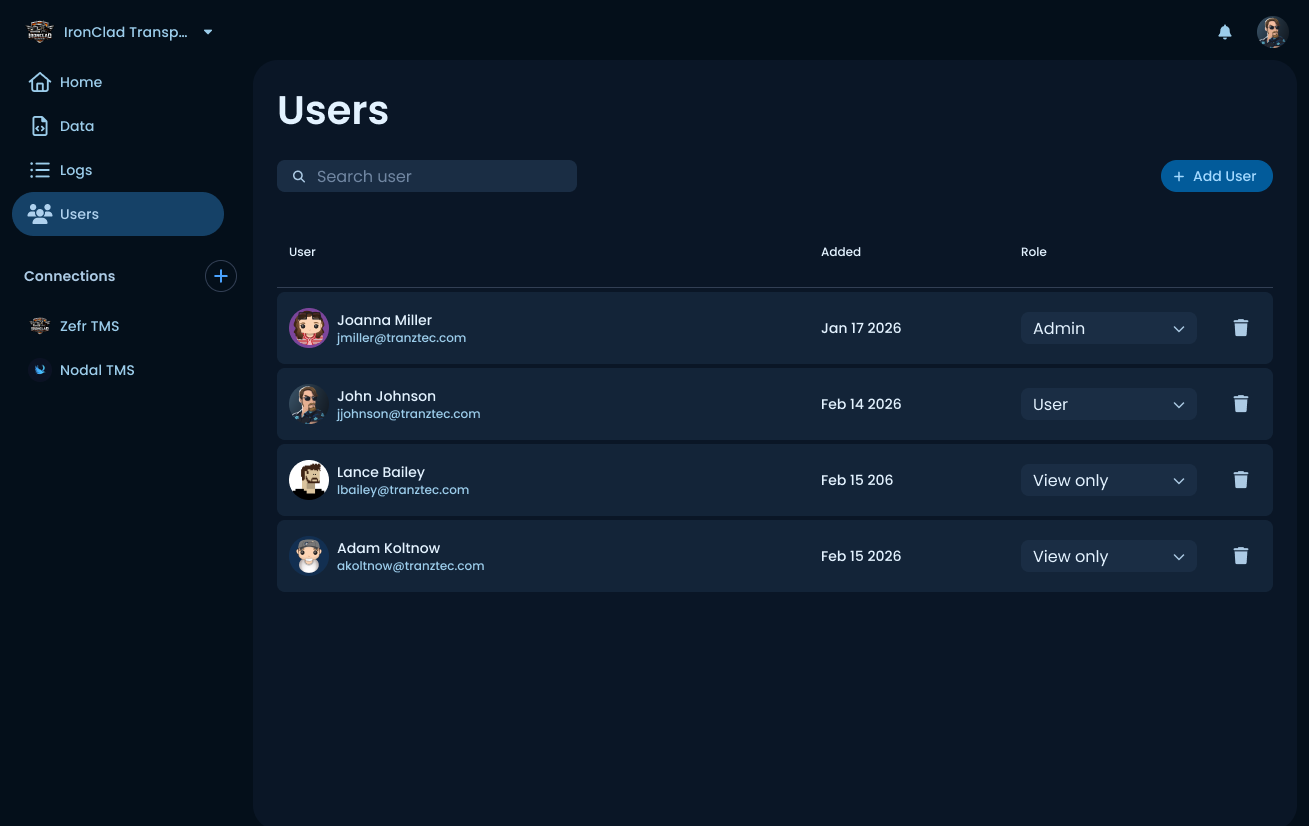Delete John Johnson with the trash icon
The width and height of the screenshot is (1309, 826).
pyautogui.click(x=1241, y=404)
